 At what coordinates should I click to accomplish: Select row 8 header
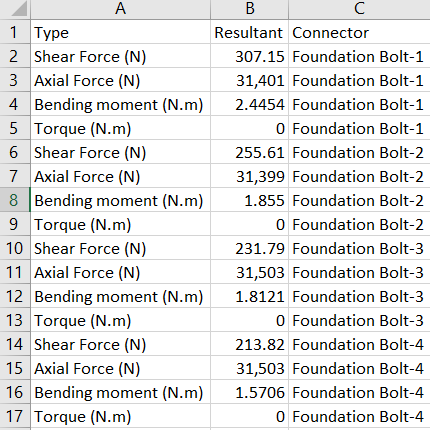[15, 200]
